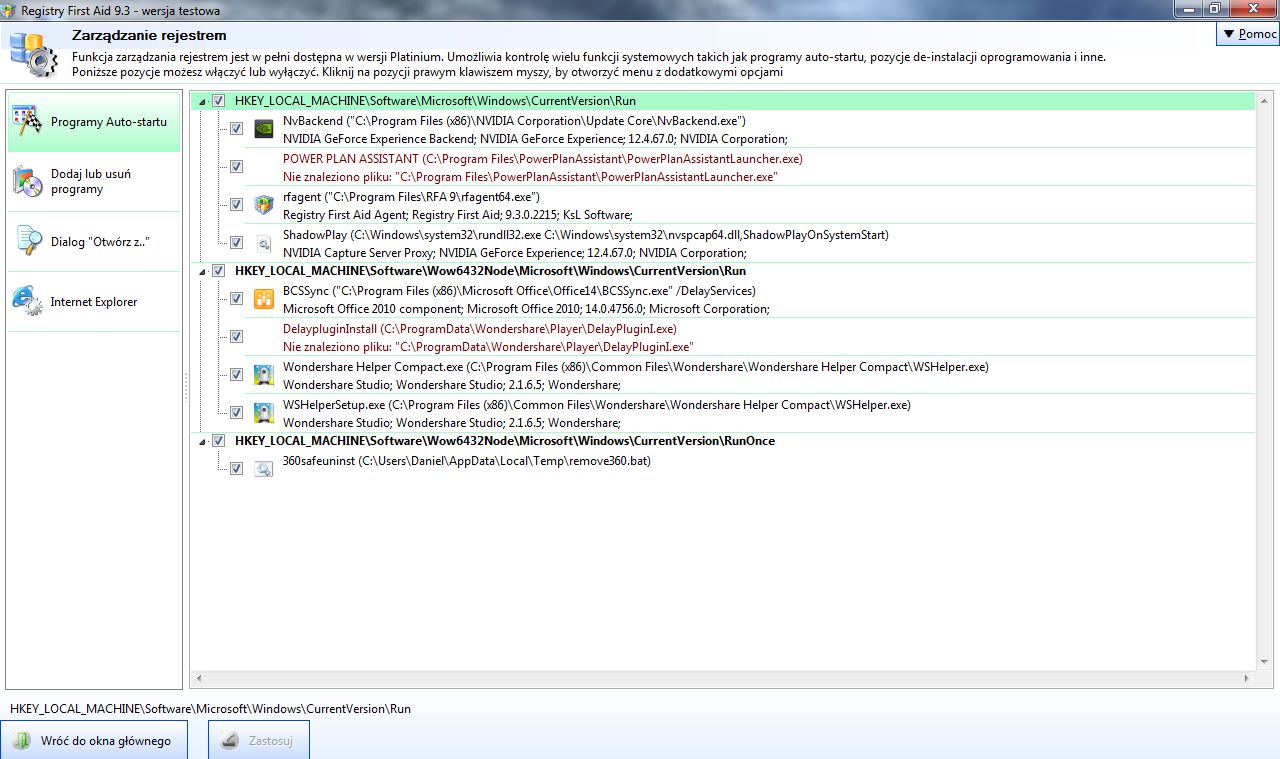Click the sidebar splitter handle
Image resolution: width=1280 pixels, height=759 pixels.
click(x=186, y=389)
